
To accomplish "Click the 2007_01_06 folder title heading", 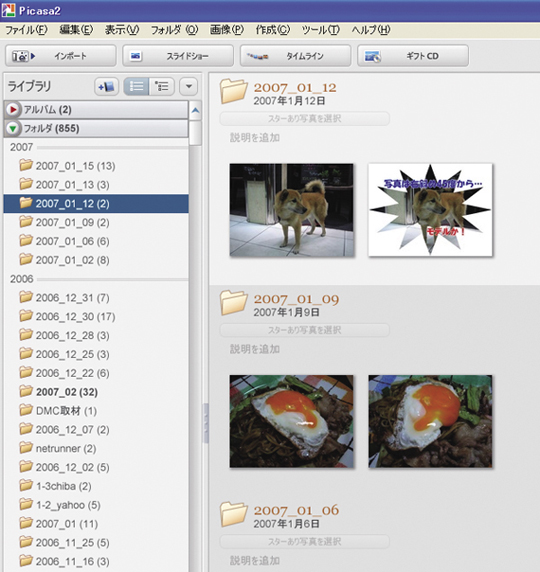I will tap(296, 510).
